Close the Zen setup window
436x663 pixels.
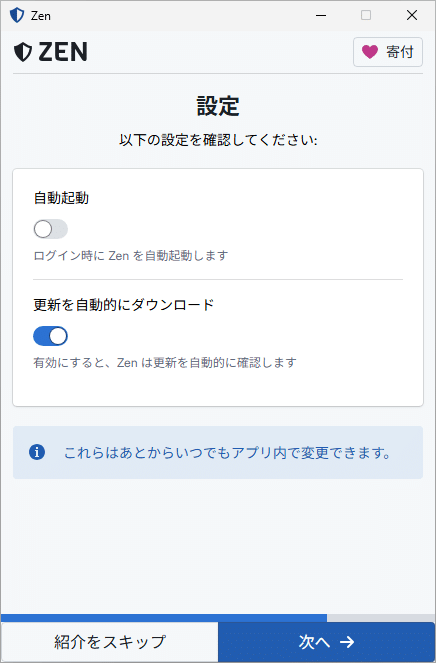[411, 15]
